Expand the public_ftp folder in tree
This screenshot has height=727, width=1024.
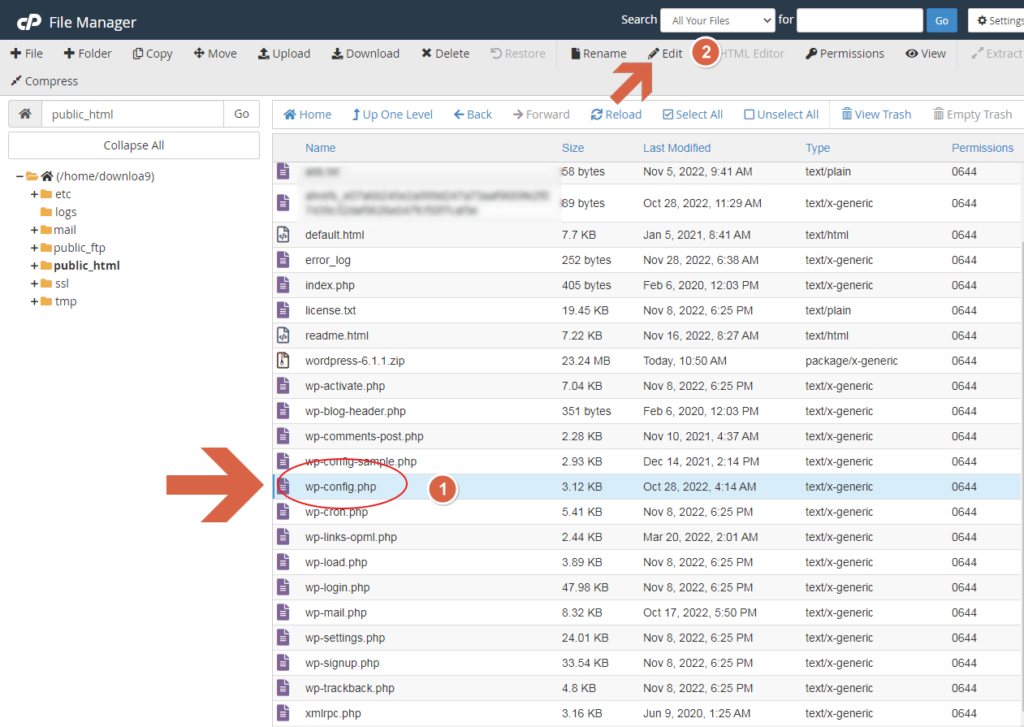tap(34, 248)
